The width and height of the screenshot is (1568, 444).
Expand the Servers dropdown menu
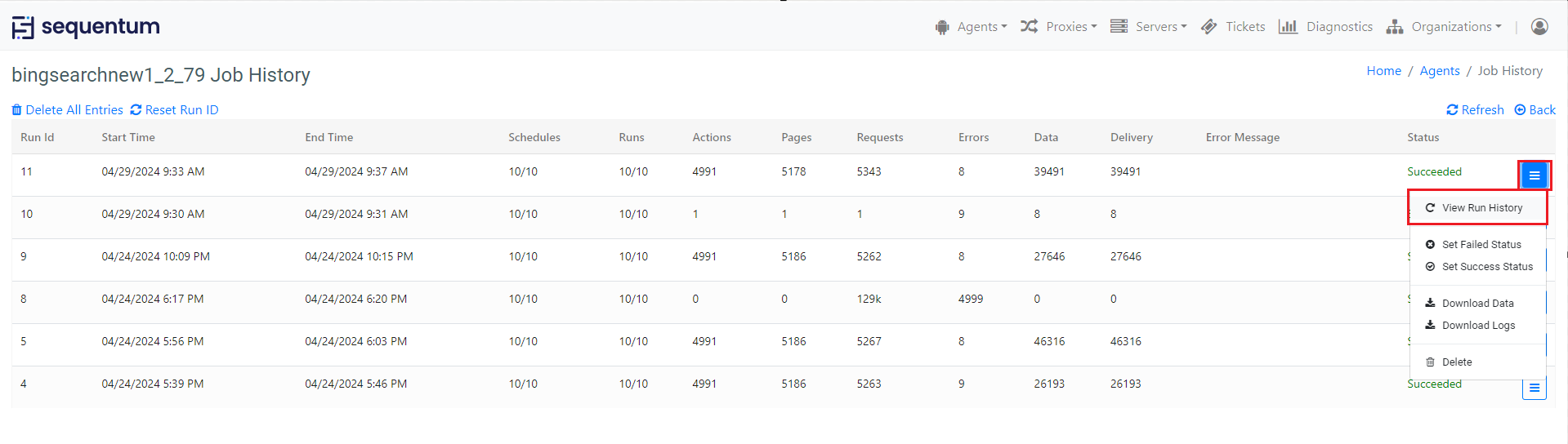(x=1149, y=27)
